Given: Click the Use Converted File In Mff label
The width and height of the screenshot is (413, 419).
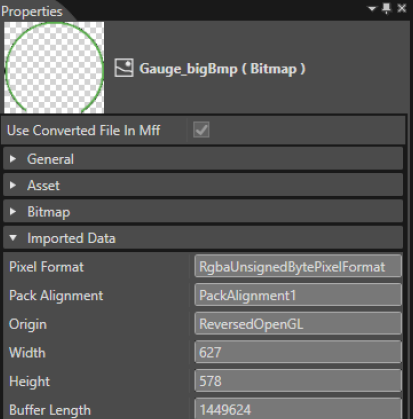Looking at the screenshot, I should [x=83, y=130].
